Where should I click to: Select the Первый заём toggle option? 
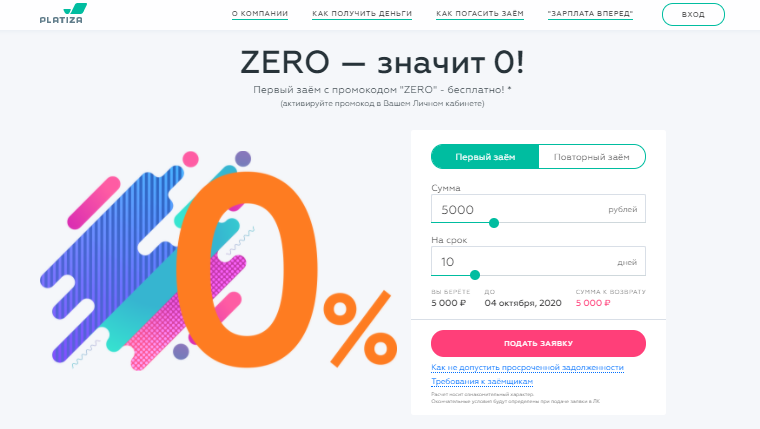click(485, 157)
